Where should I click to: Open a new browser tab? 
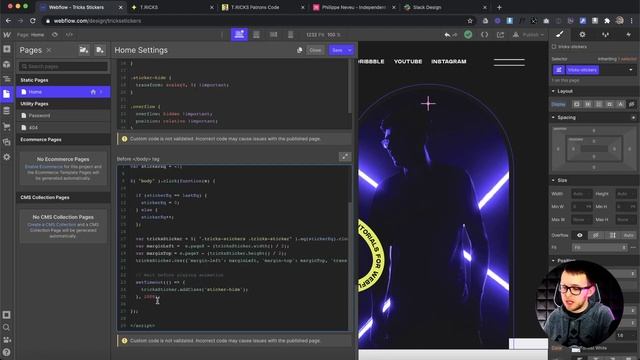tap(499, 7)
